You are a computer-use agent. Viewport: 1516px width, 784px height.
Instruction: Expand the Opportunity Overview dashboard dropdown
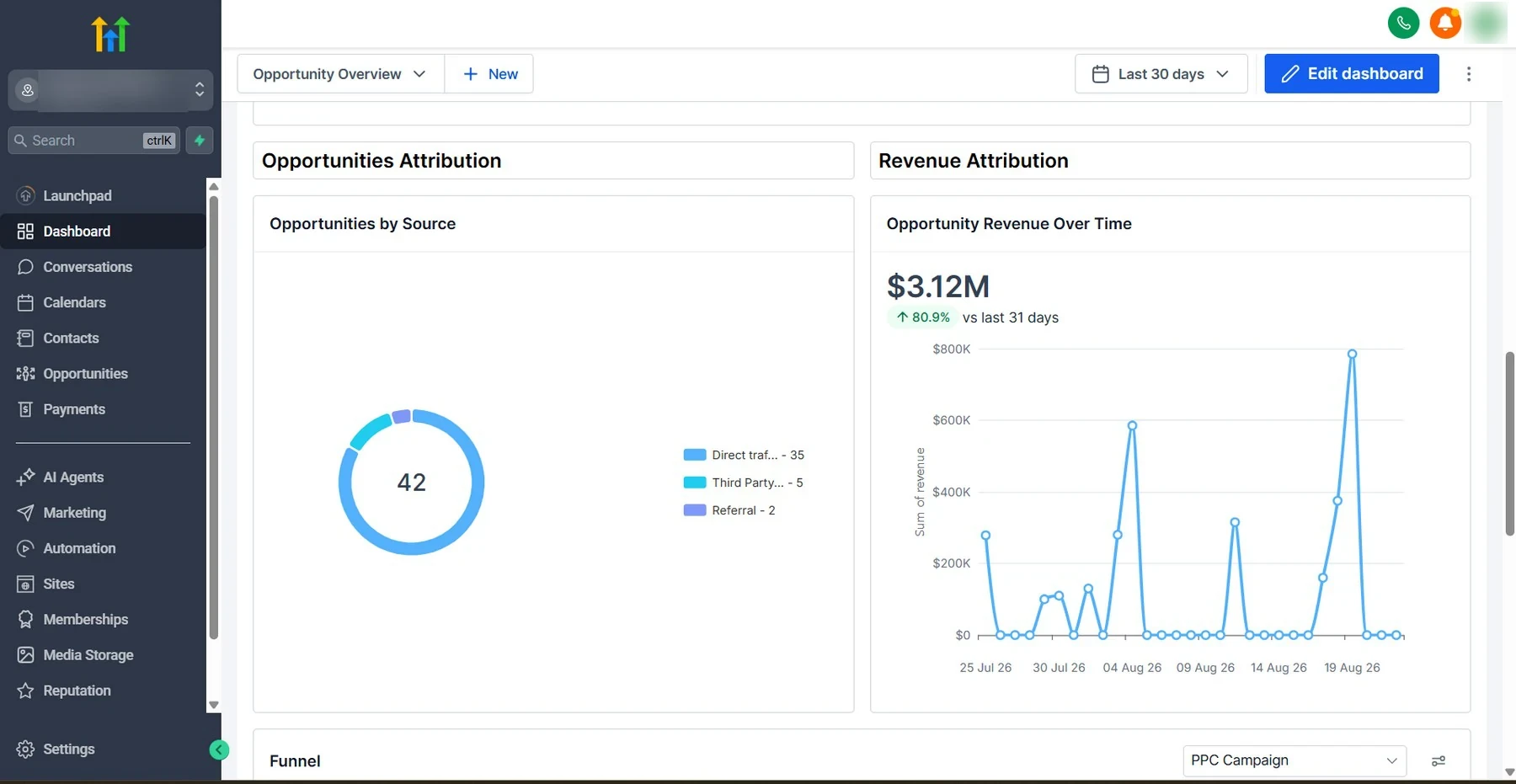[340, 74]
